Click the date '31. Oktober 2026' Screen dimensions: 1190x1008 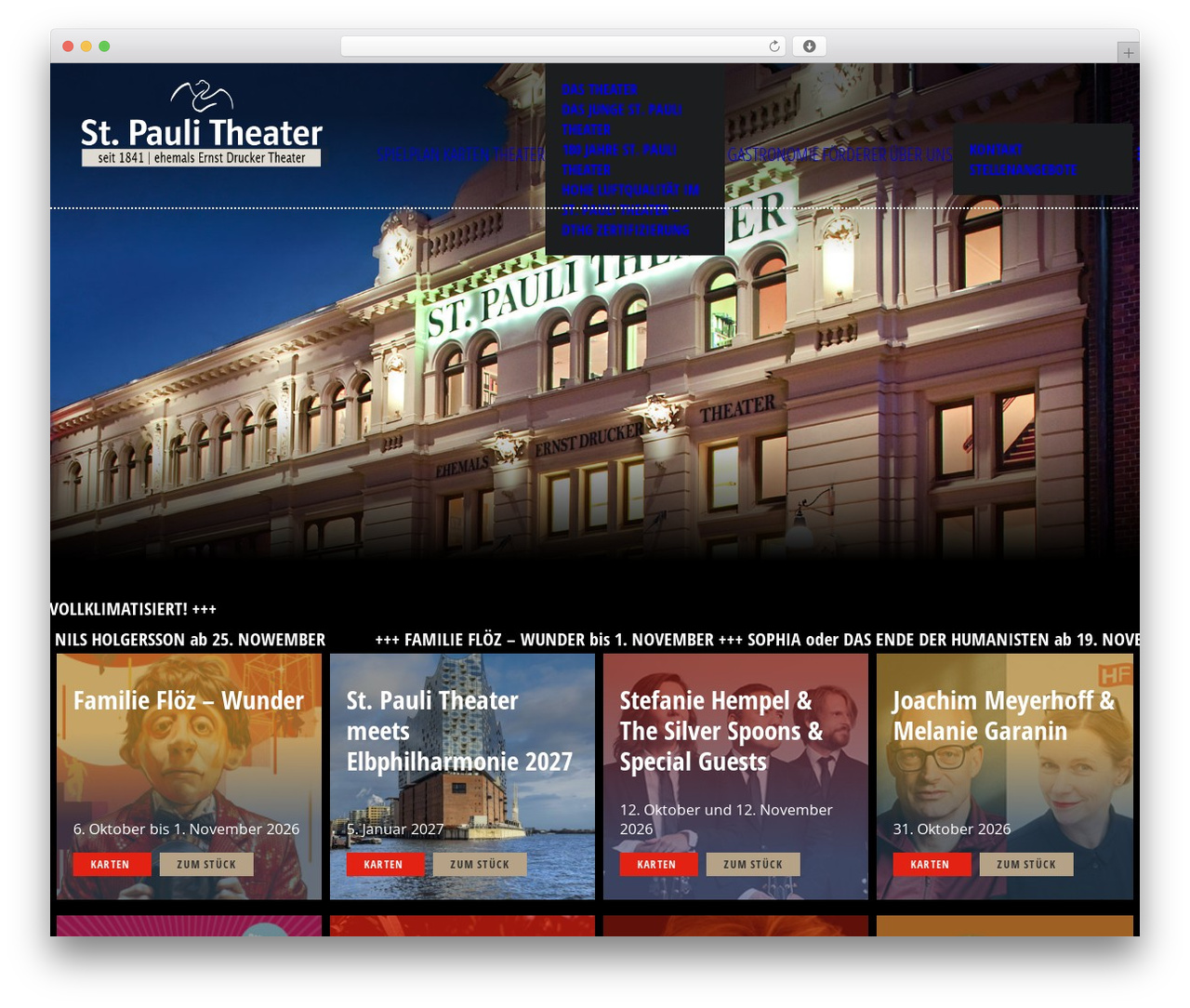click(952, 829)
